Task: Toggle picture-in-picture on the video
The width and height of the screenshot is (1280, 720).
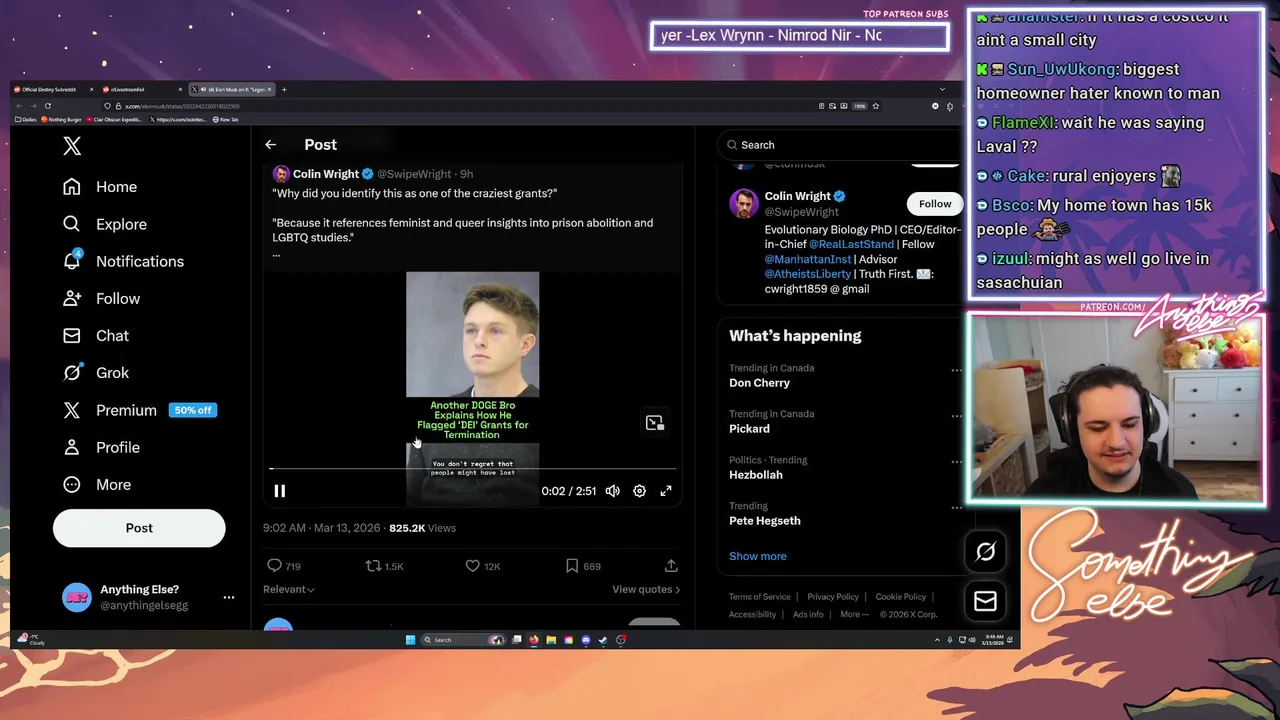Action: point(655,423)
